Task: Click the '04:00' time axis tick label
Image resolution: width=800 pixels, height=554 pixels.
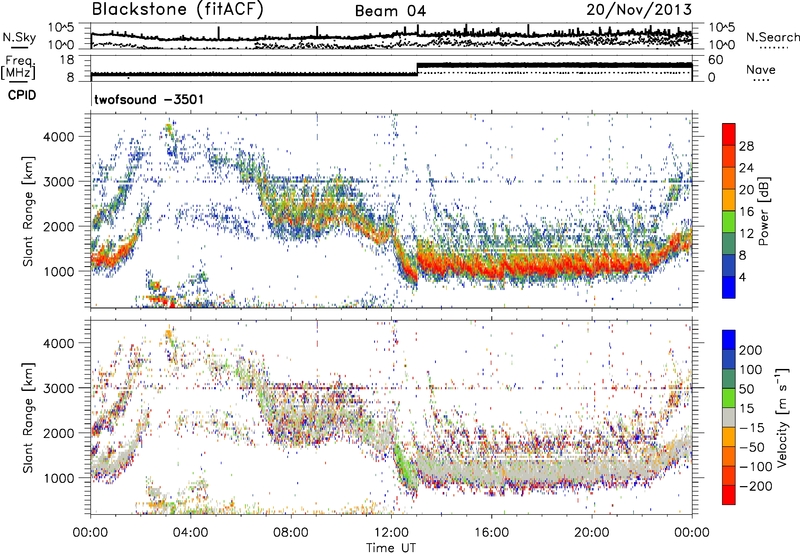Action: pyautogui.click(x=191, y=533)
